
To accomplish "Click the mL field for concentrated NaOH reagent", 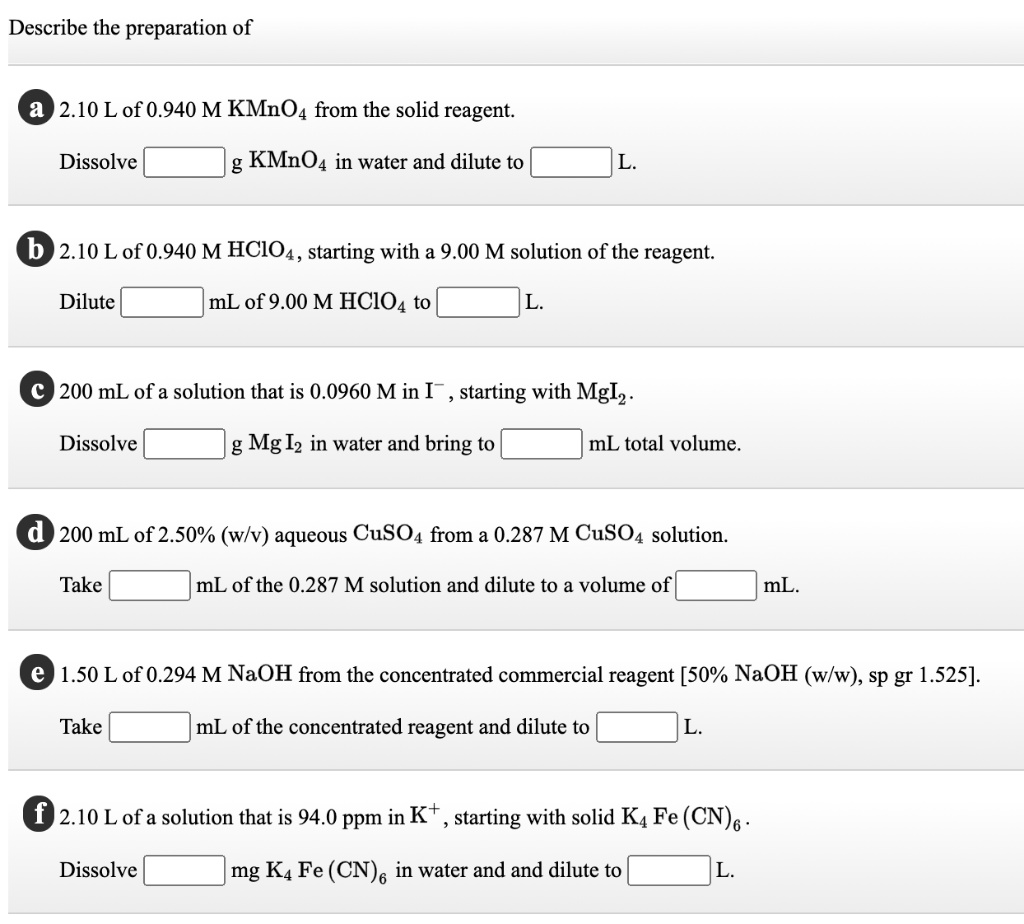I will (149, 727).
